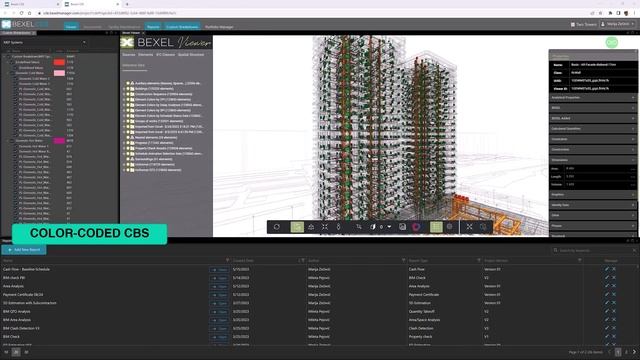The width and height of the screenshot is (640, 360).
Task: Open the dropdown arrow beside the section tool
Action: (389, 227)
